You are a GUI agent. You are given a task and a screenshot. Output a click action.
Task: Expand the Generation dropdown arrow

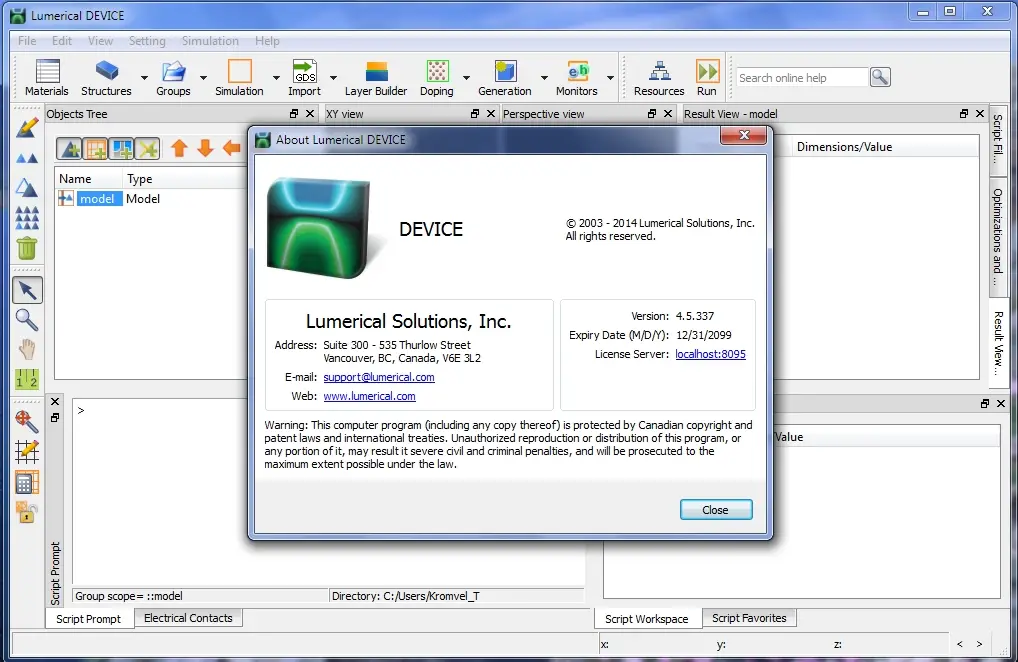(x=544, y=78)
